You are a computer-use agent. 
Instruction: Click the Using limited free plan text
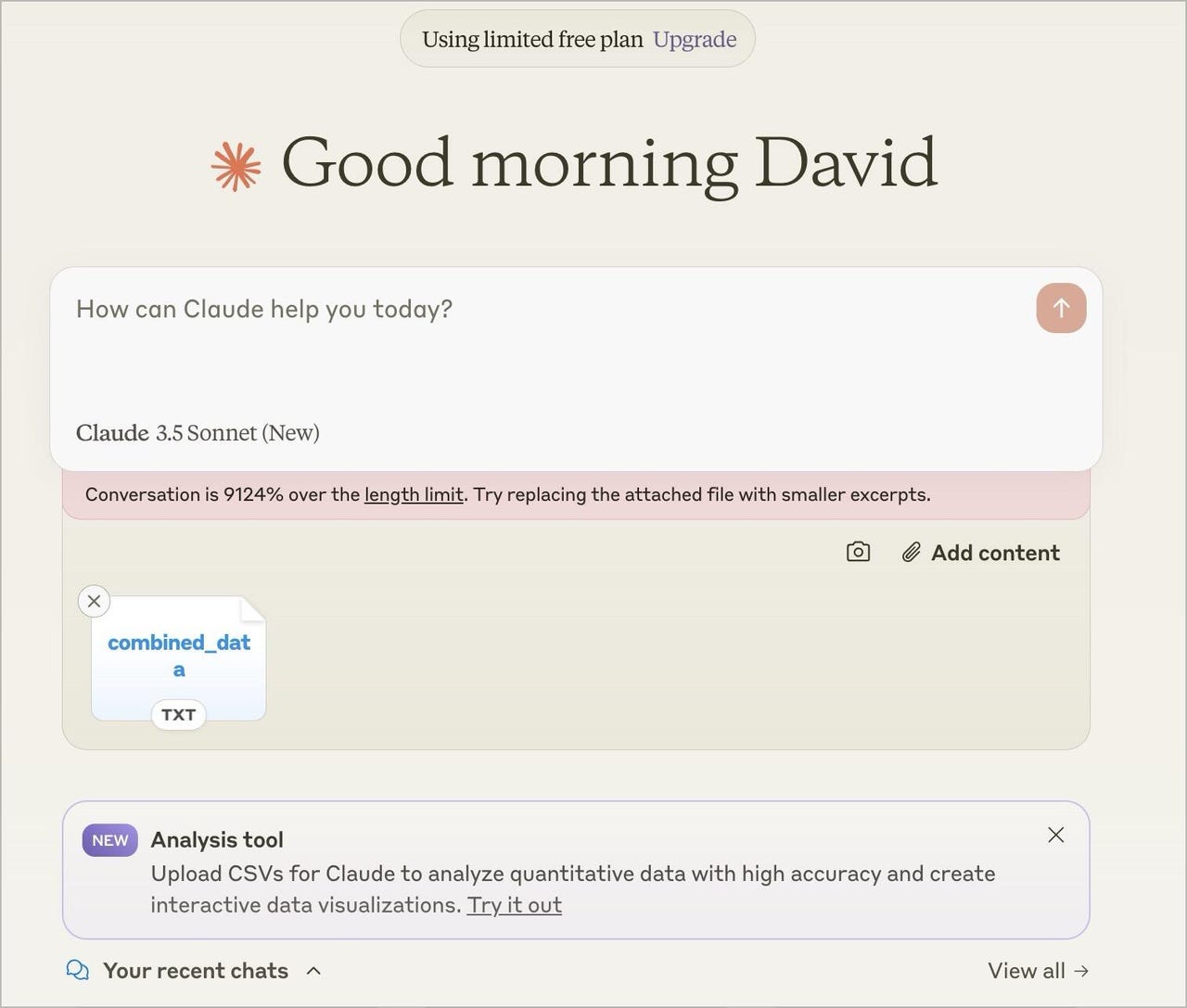click(532, 39)
